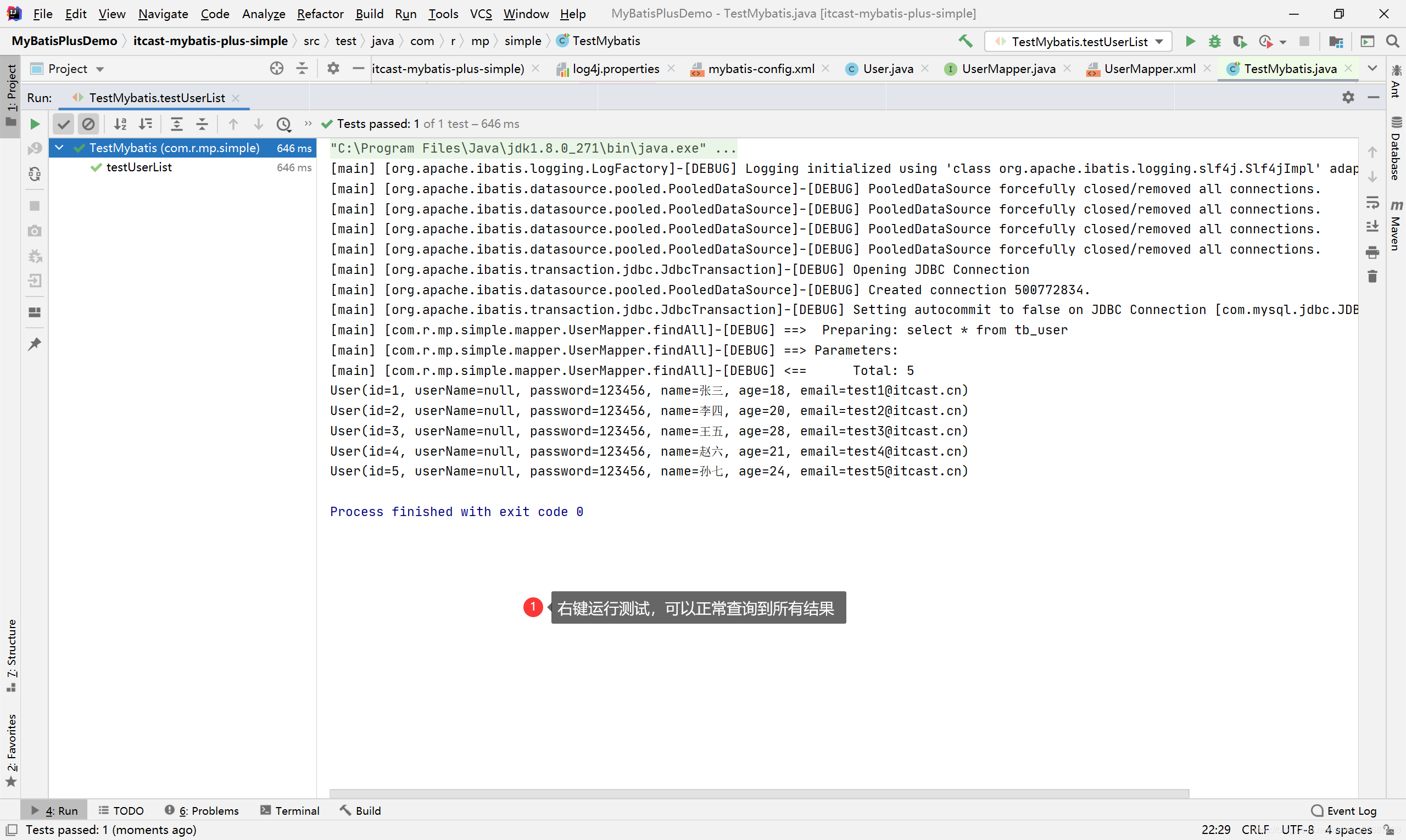Viewport: 1406px width, 840px height.
Task: Locate opened file crosshair icon
Action: tap(276, 69)
